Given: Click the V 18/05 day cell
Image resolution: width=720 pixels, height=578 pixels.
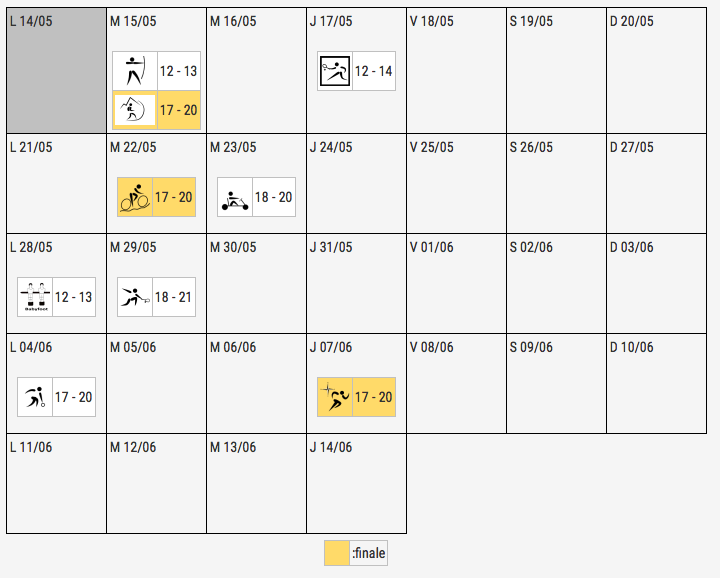Looking at the screenshot, I should (456, 72).
